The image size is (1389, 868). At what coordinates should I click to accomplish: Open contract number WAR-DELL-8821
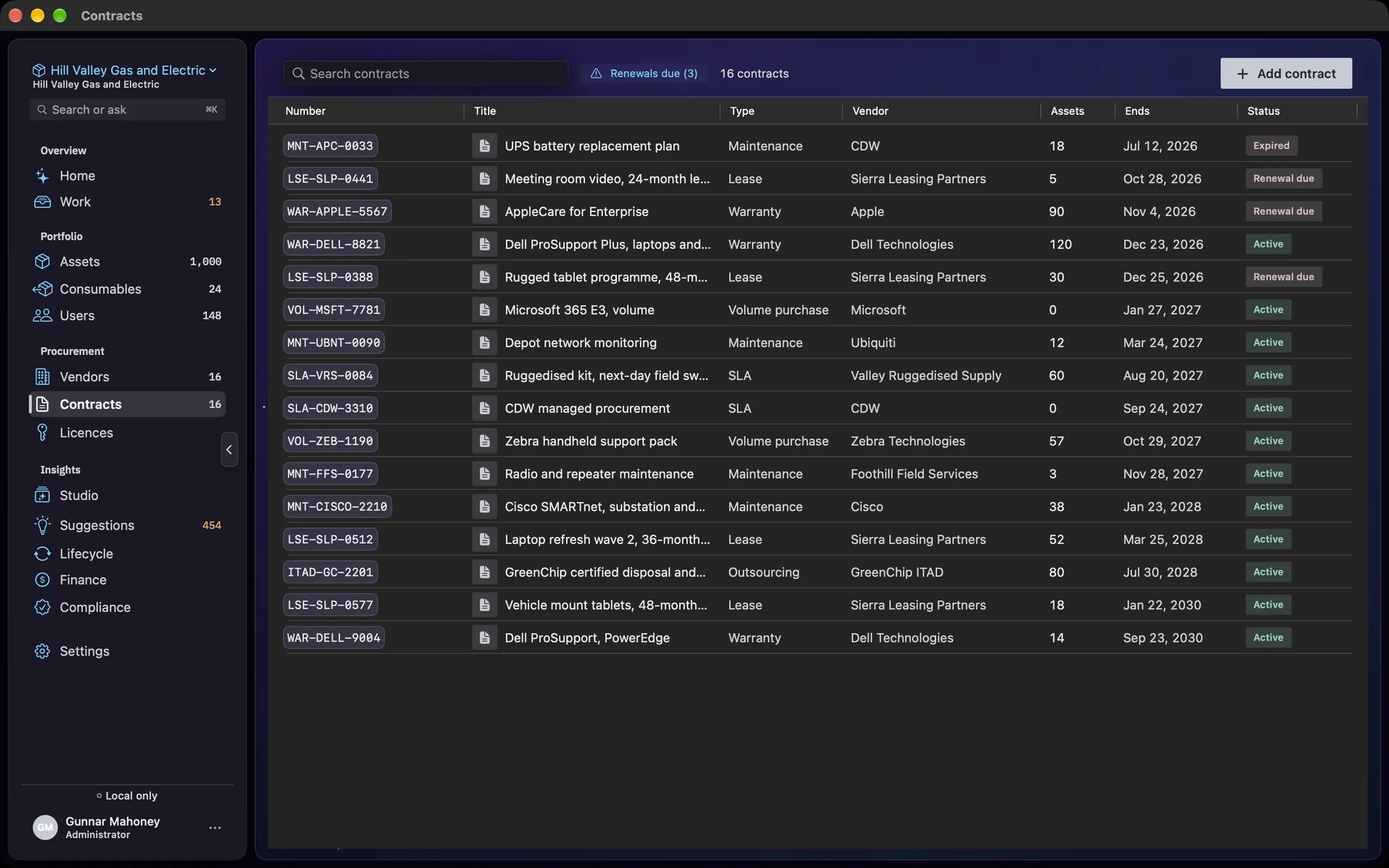click(x=334, y=244)
